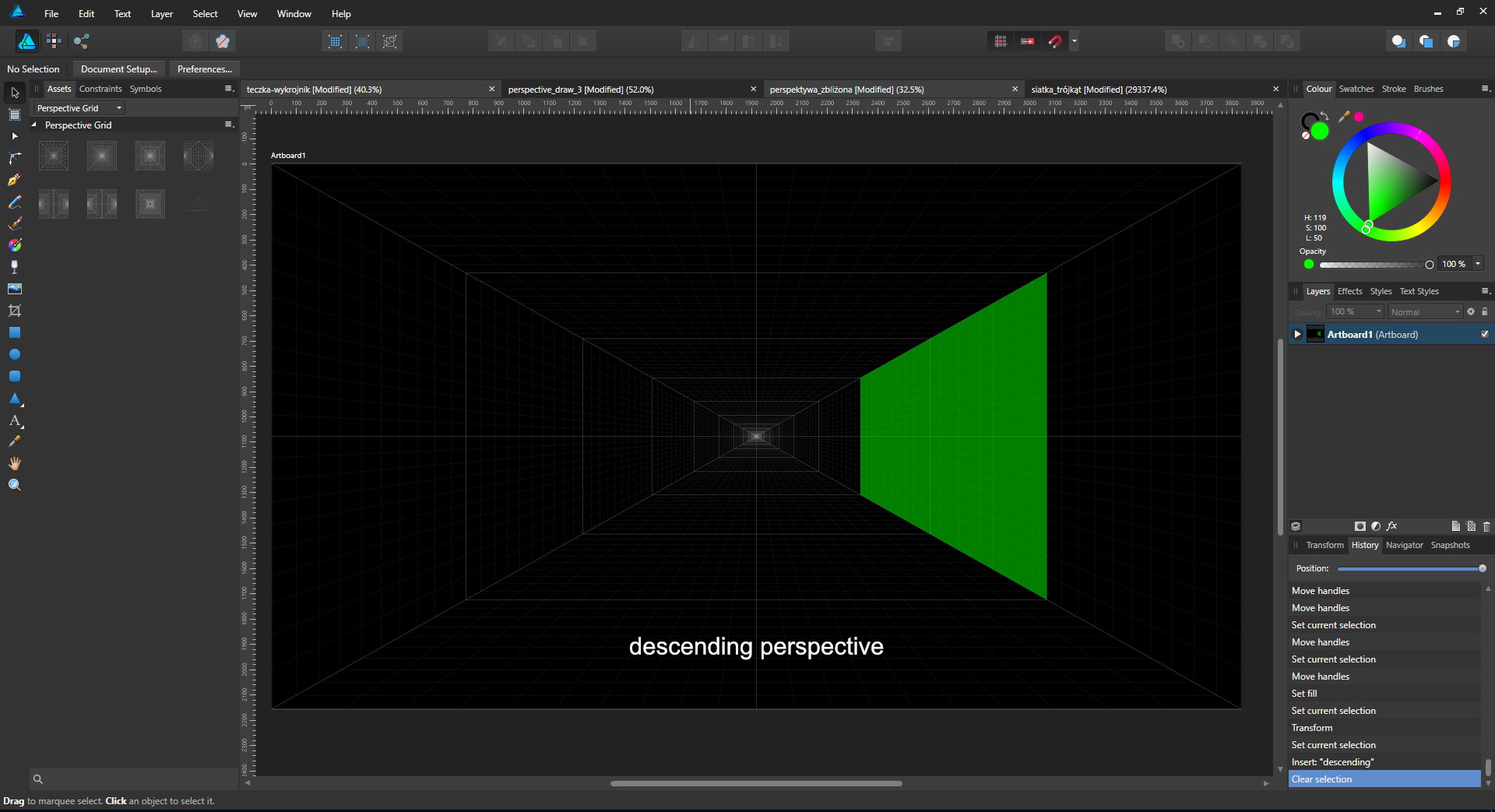The height and width of the screenshot is (812, 1495).
Task: Select the Pen tool
Action: coord(14,180)
